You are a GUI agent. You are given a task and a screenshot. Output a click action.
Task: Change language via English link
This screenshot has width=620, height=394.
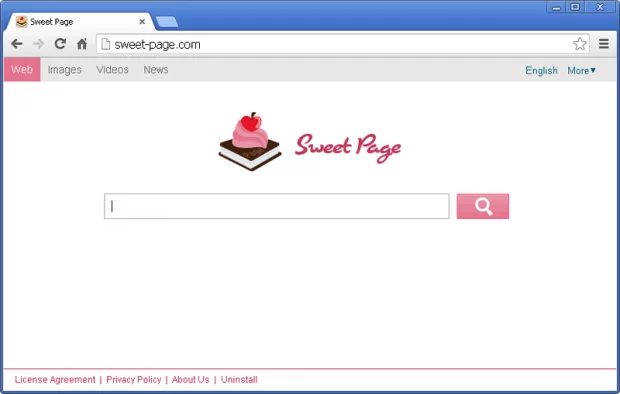pos(541,70)
